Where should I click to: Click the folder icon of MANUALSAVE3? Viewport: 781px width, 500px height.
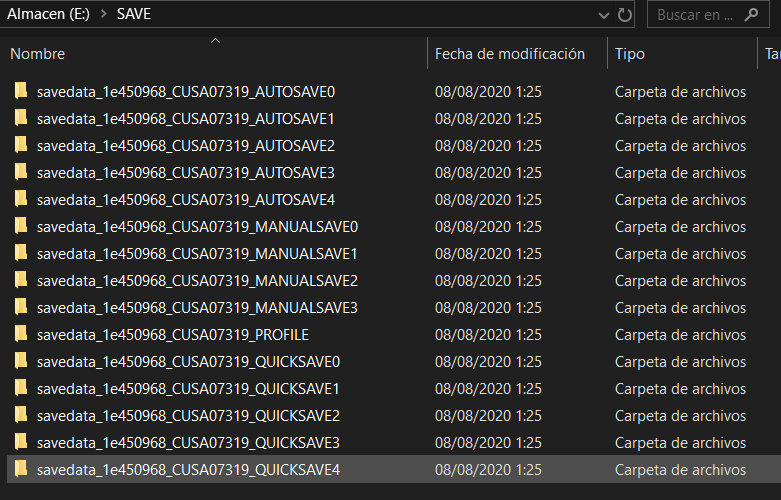[21, 307]
